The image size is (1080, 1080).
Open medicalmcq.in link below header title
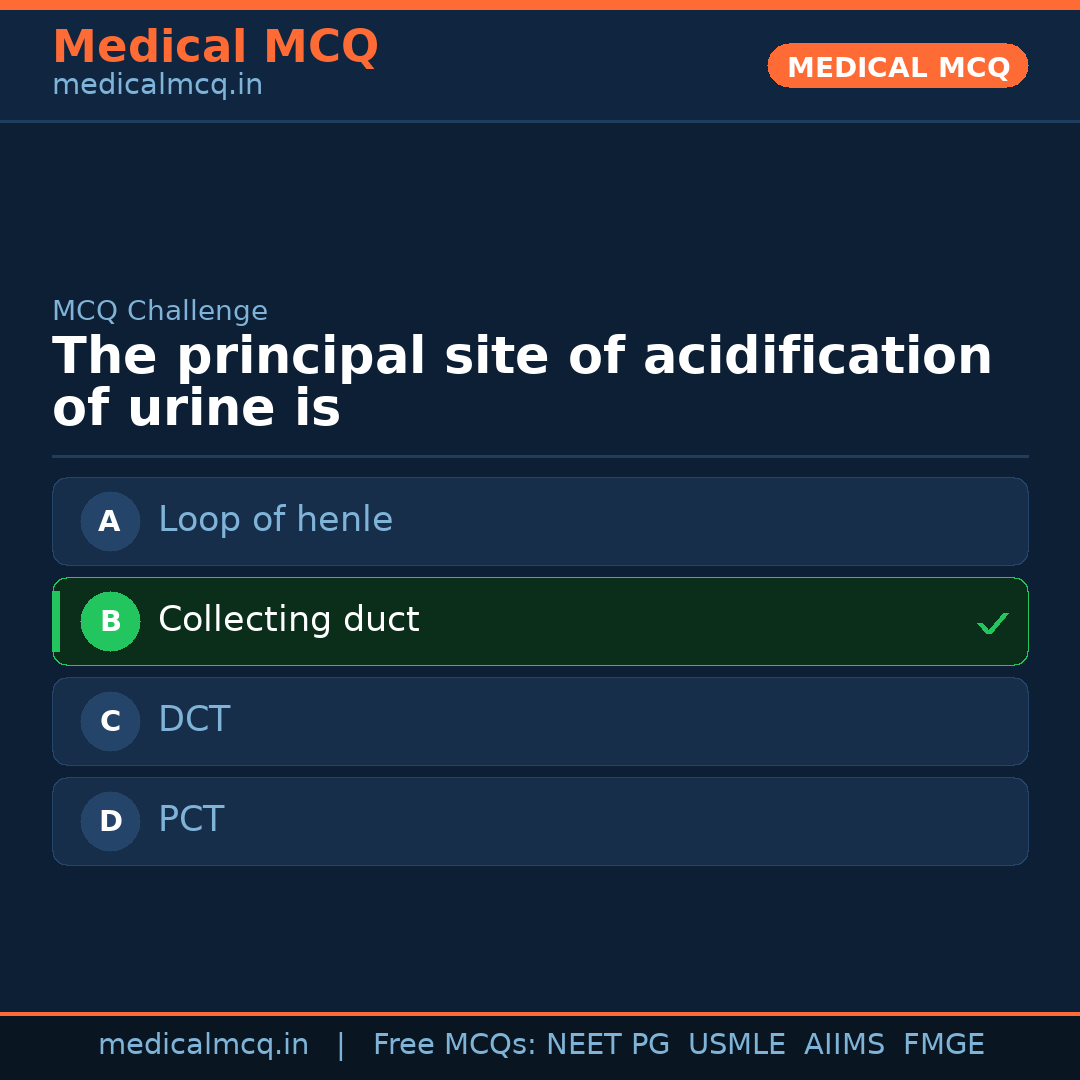[x=157, y=86]
